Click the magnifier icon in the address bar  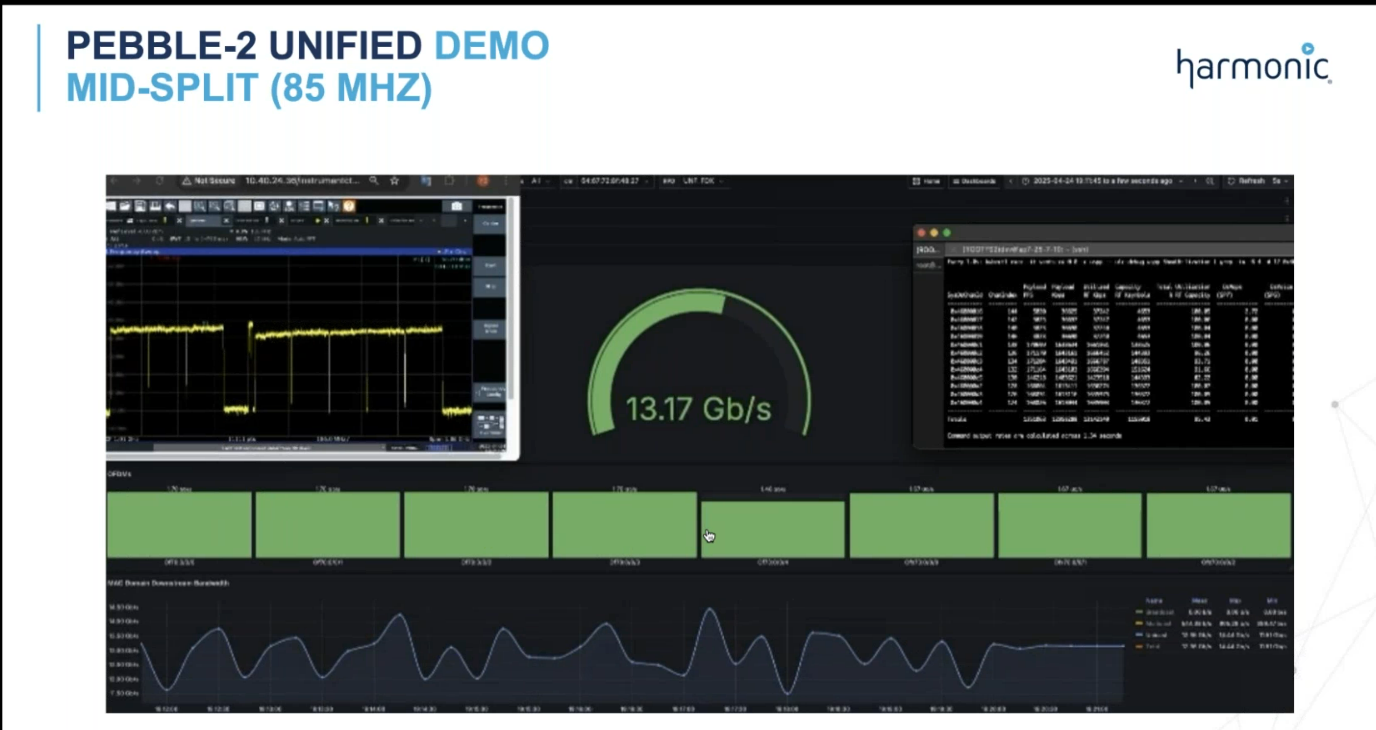373,181
